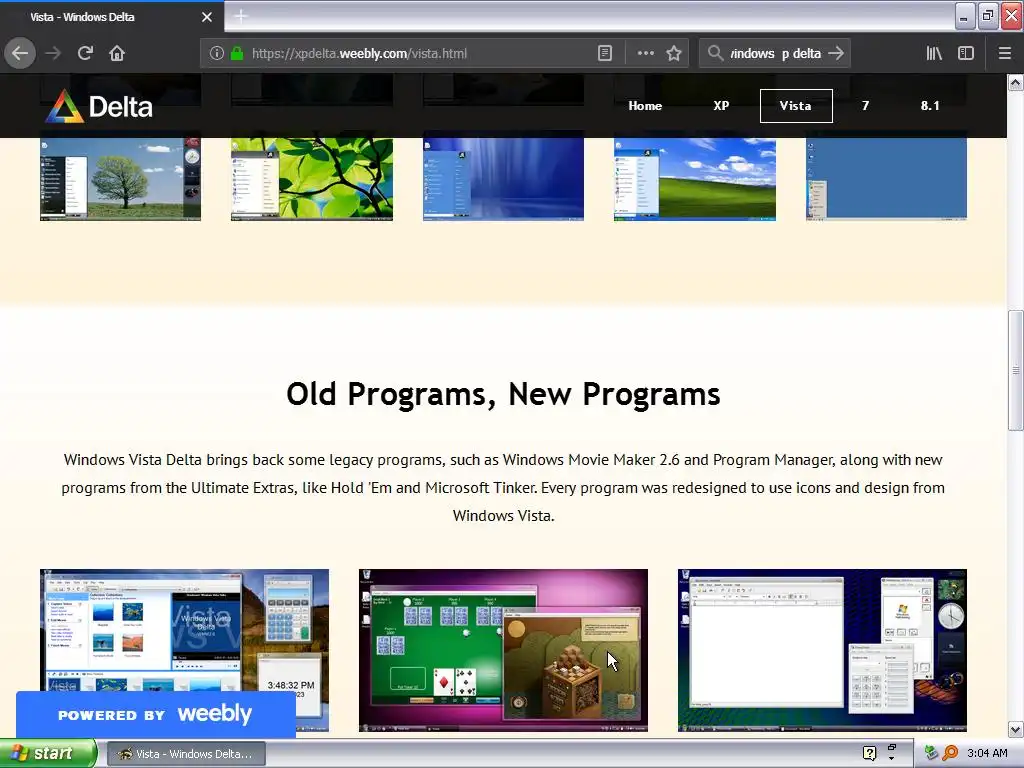Click the Delta logo
The width and height of the screenshot is (1024, 768).
[x=99, y=106]
